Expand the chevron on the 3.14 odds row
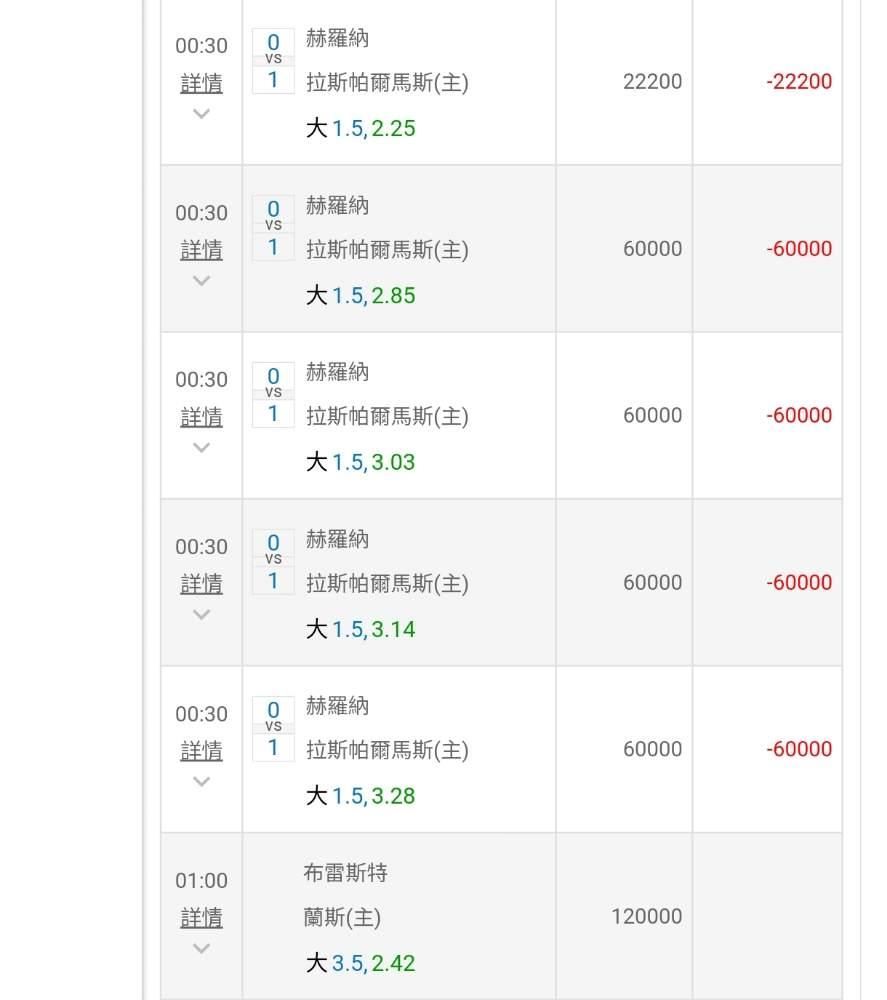 pyautogui.click(x=201, y=615)
